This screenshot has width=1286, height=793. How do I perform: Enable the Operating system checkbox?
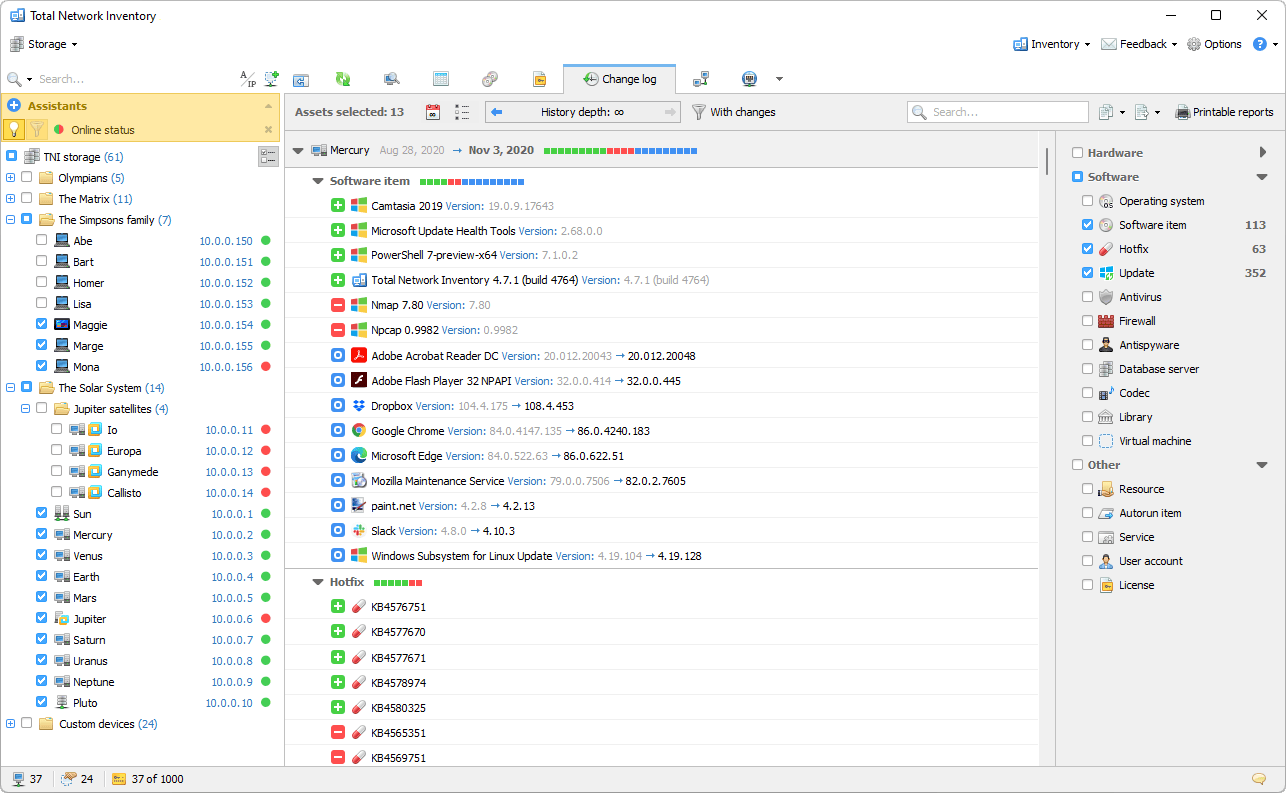click(1088, 201)
